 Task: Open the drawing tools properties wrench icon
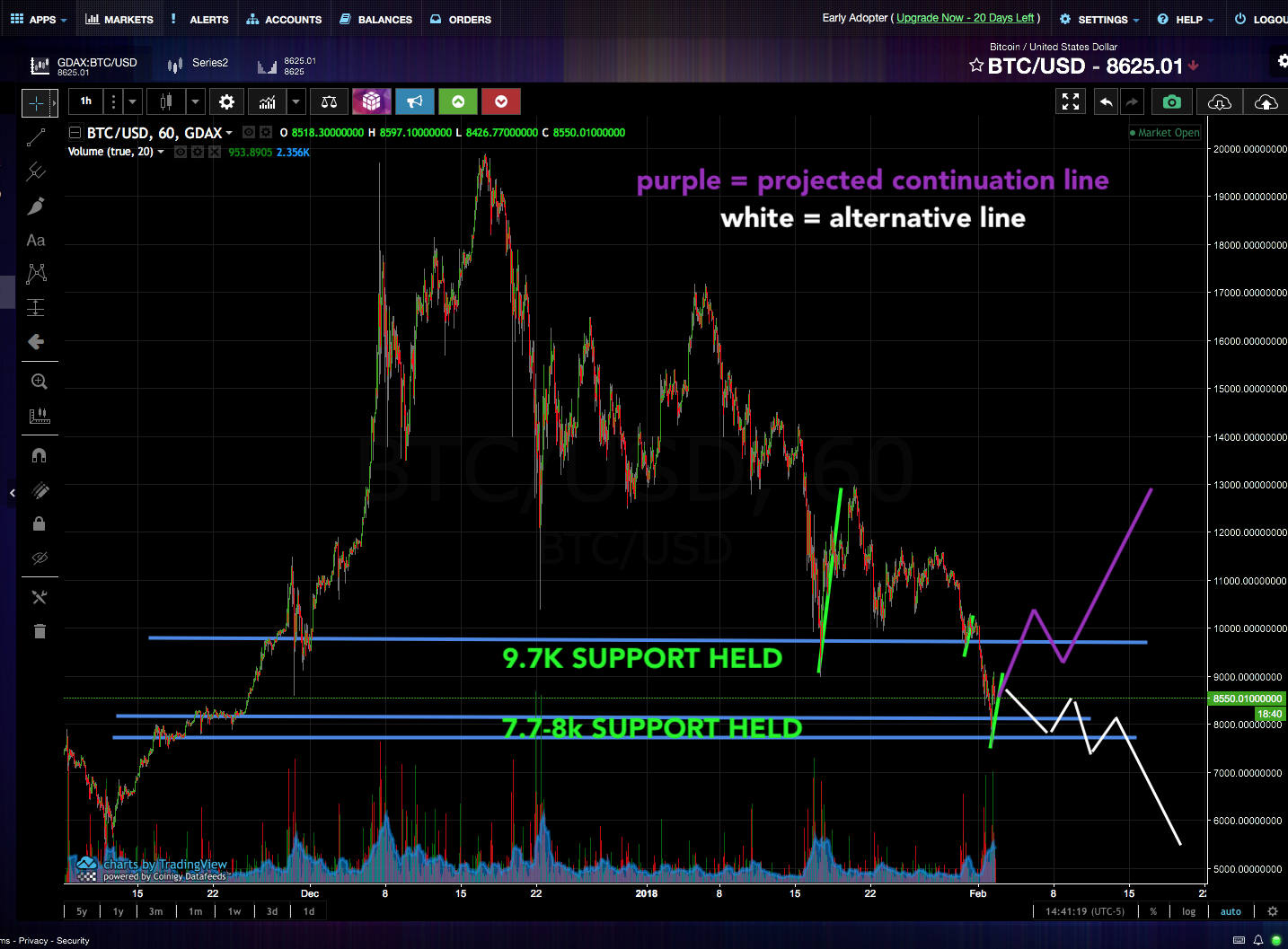(x=39, y=597)
